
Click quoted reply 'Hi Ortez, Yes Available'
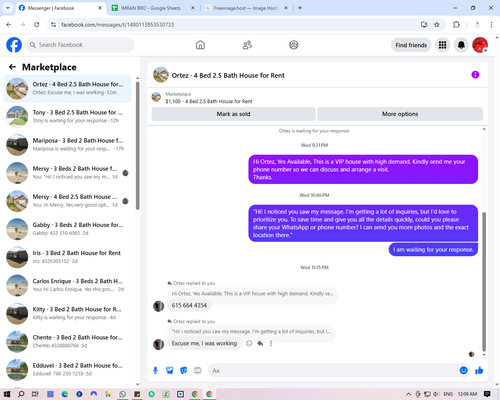point(252,294)
